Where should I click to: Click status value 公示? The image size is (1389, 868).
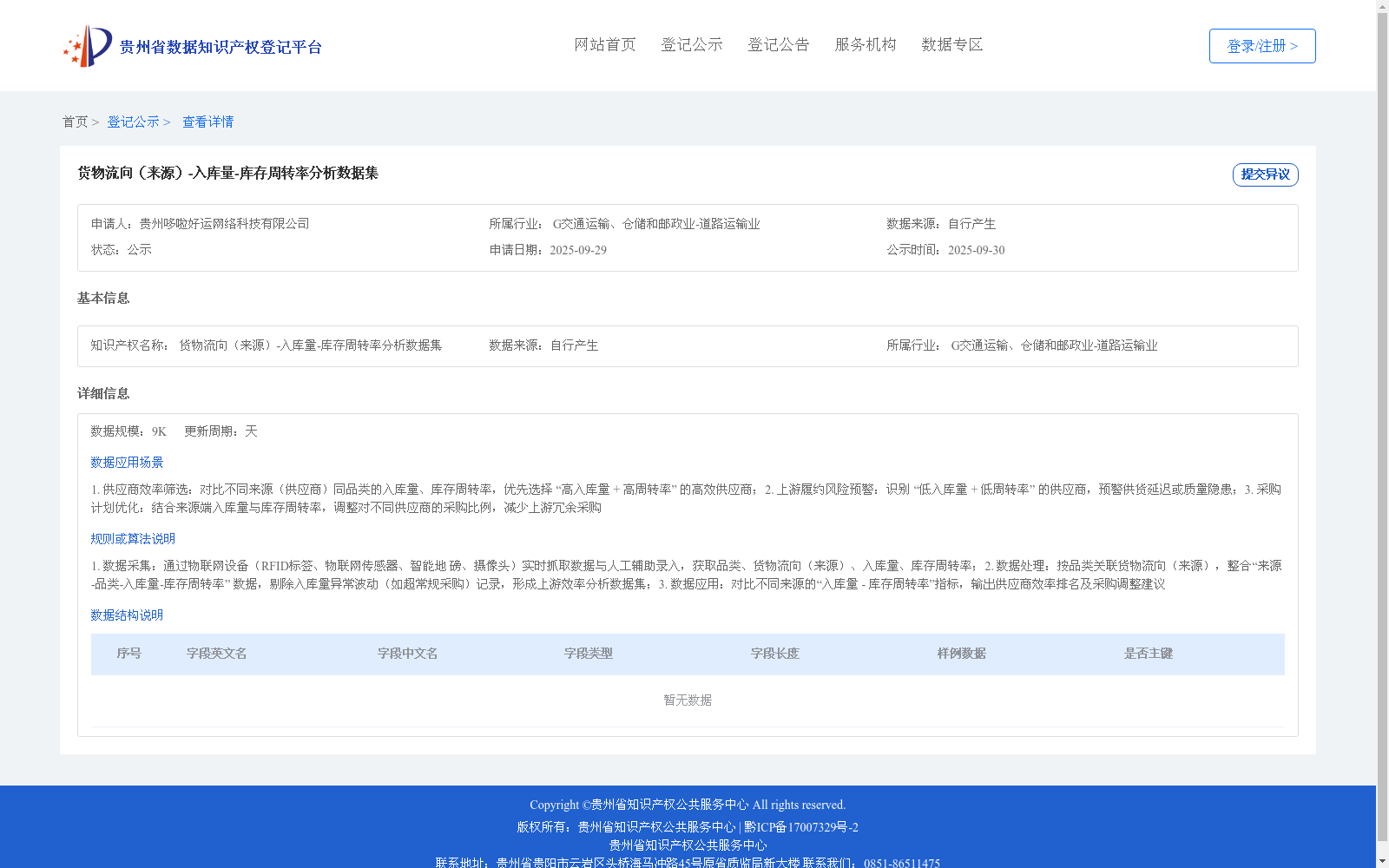(x=139, y=250)
